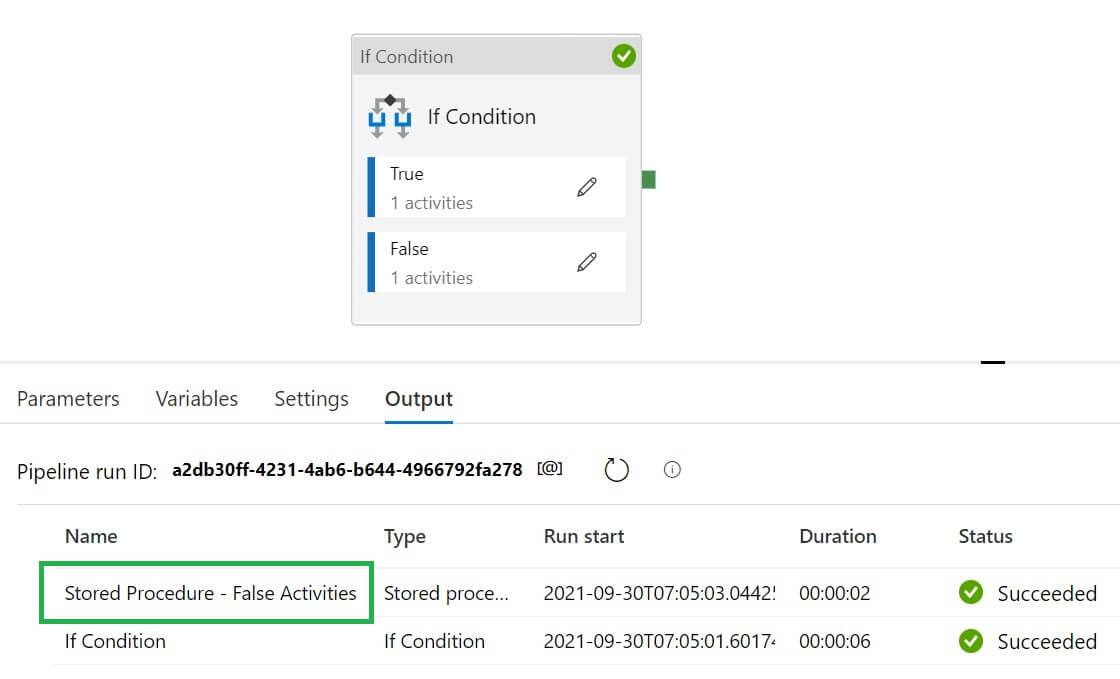Screen dimensions: 1120x679
Task: Edit the True activities pencil icon
Action: 587,187
